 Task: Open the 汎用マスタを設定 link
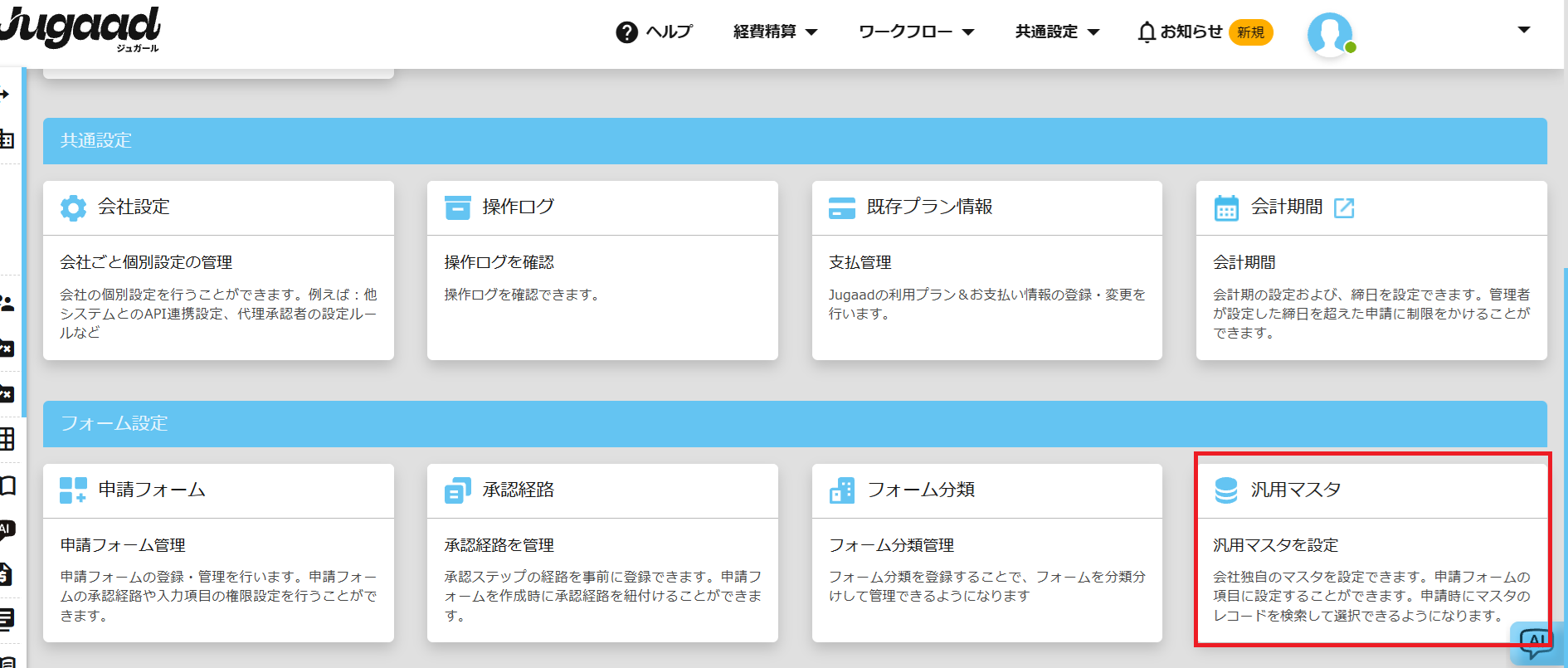(x=1275, y=545)
